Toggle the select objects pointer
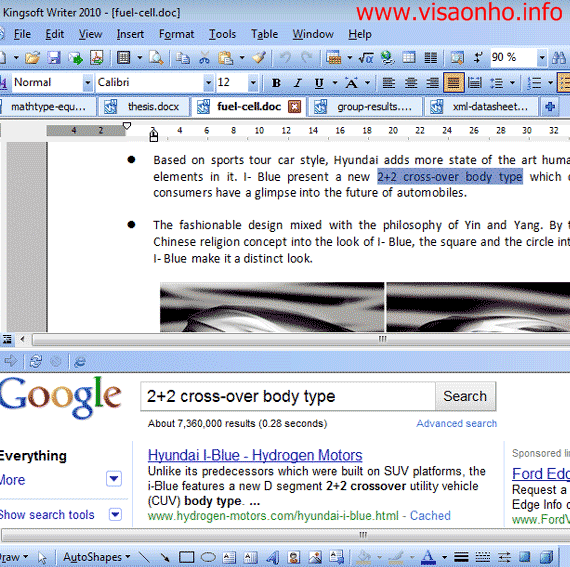The width and height of the screenshot is (570, 567). click(43, 558)
